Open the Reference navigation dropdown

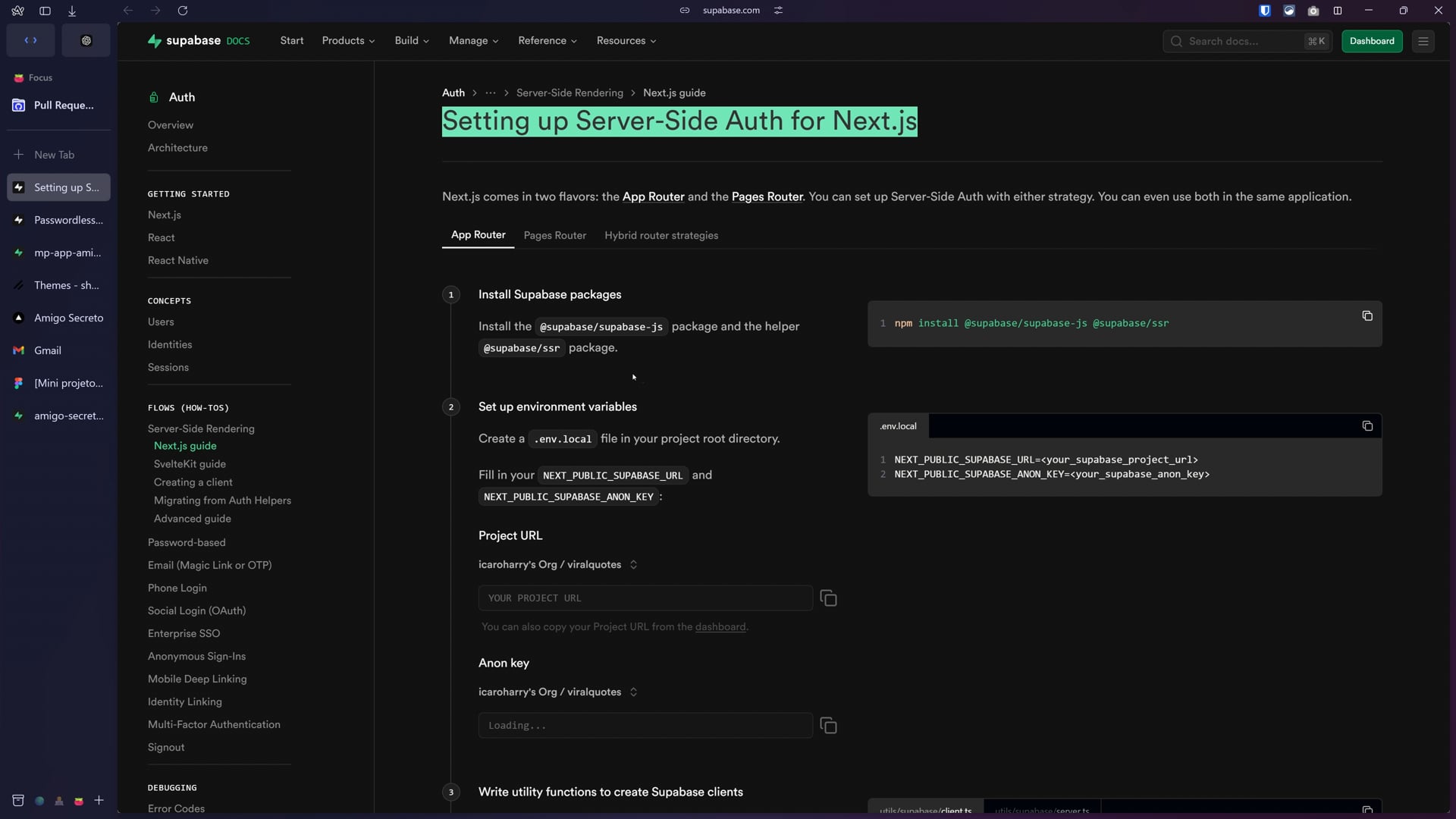(x=547, y=41)
